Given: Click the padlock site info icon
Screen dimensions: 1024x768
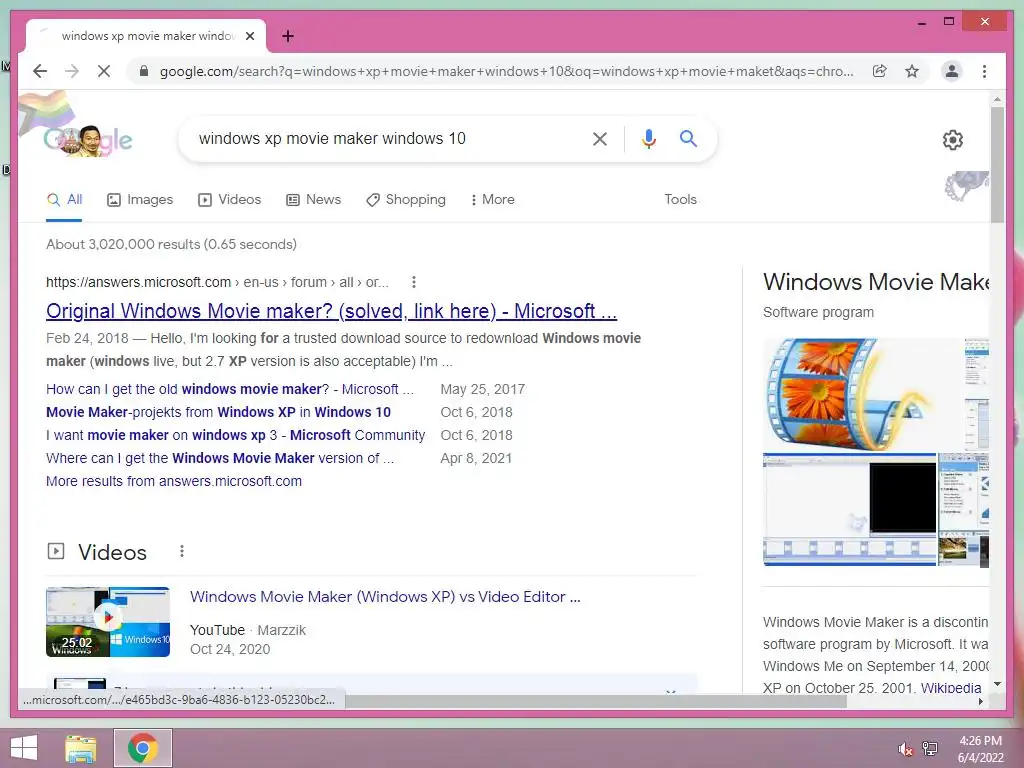Looking at the screenshot, I should (x=144, y=71).
